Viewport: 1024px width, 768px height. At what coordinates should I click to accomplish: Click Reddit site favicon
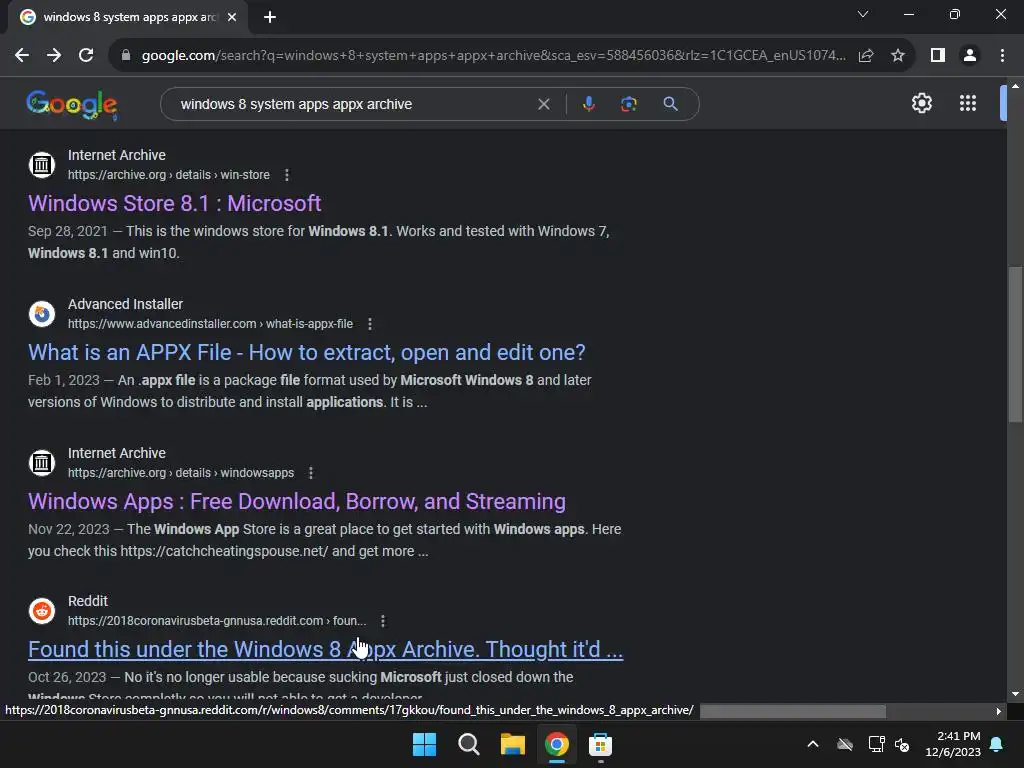pyautogui.click(x=42, y=611)
